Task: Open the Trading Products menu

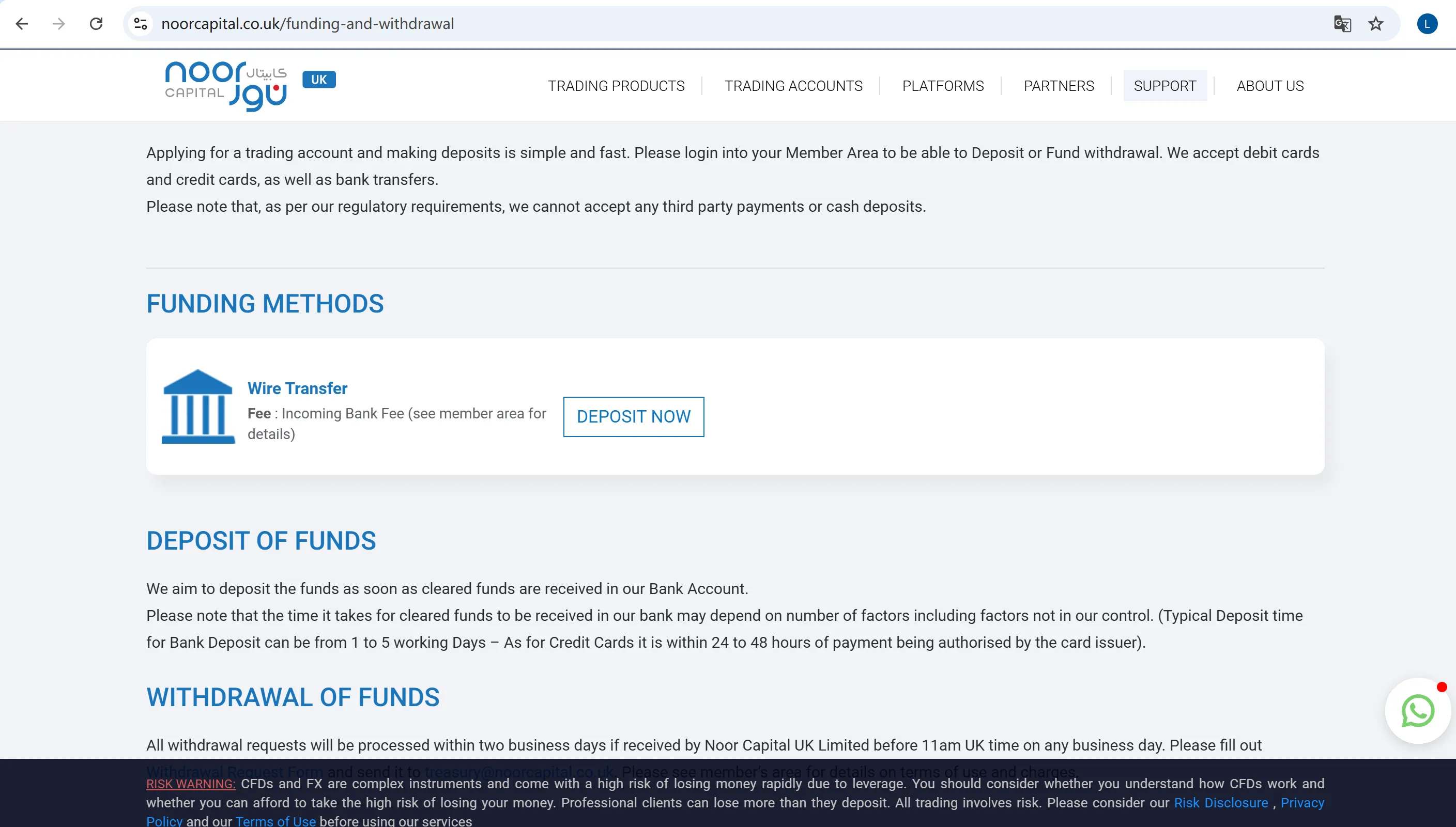Action: tap(616, 86)
